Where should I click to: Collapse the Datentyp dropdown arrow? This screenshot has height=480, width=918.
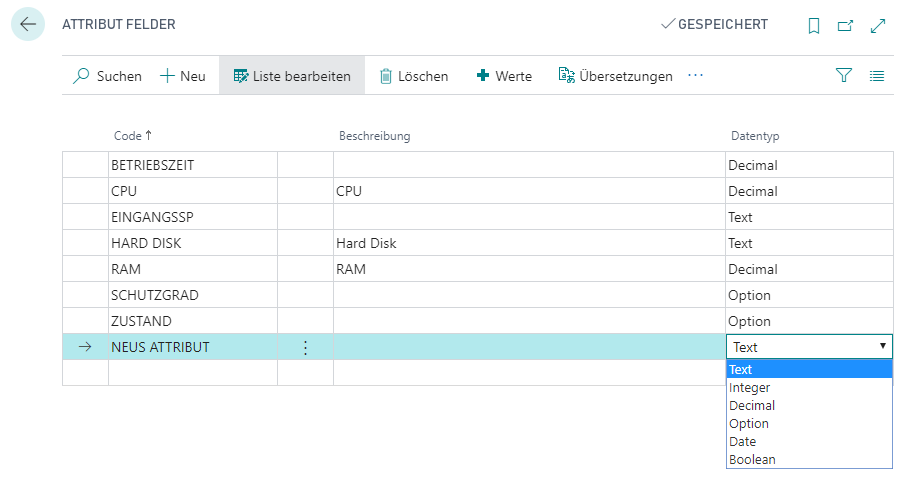(x=882, y=346)
